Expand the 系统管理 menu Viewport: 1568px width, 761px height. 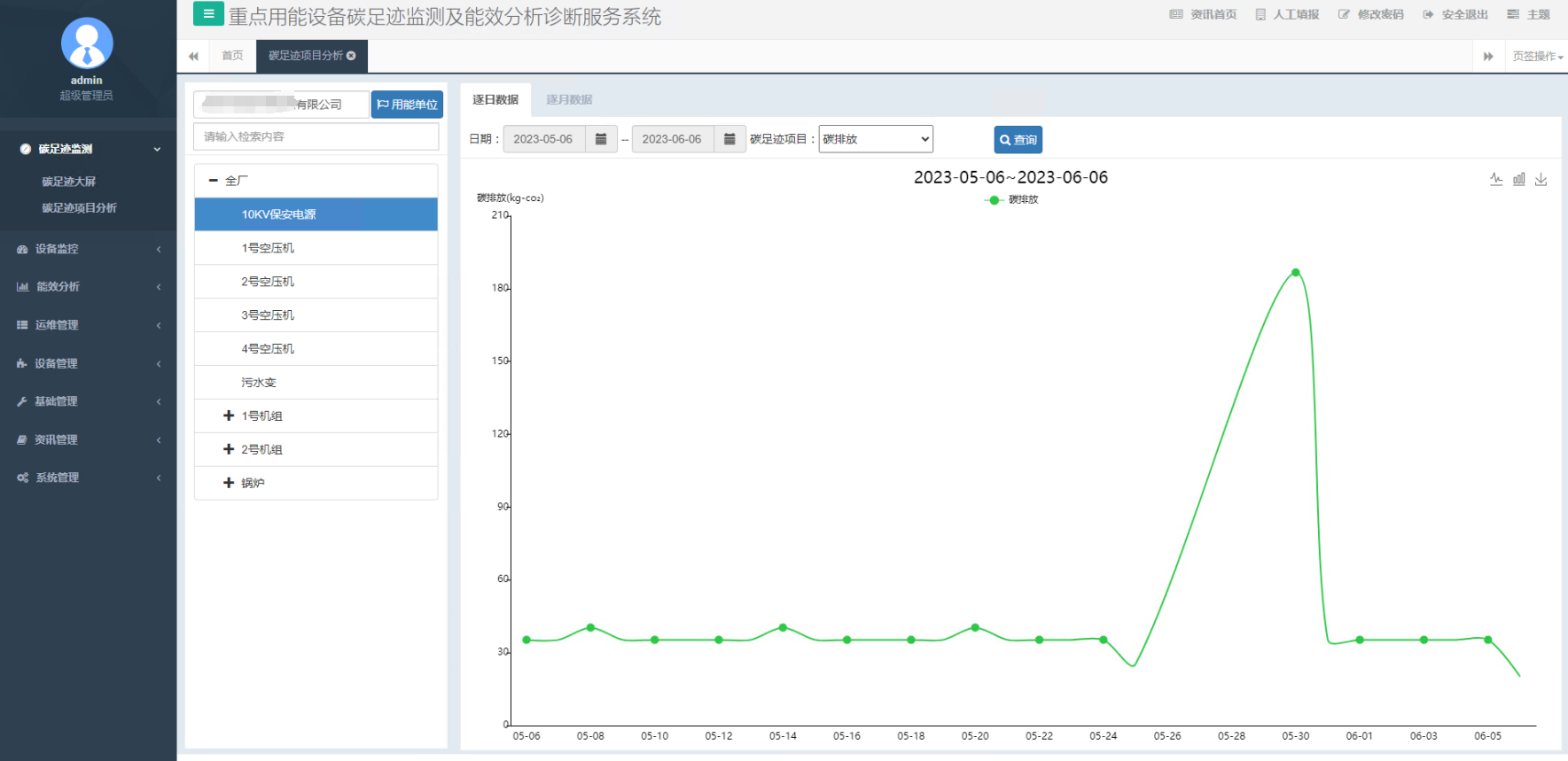pos(88,478)
